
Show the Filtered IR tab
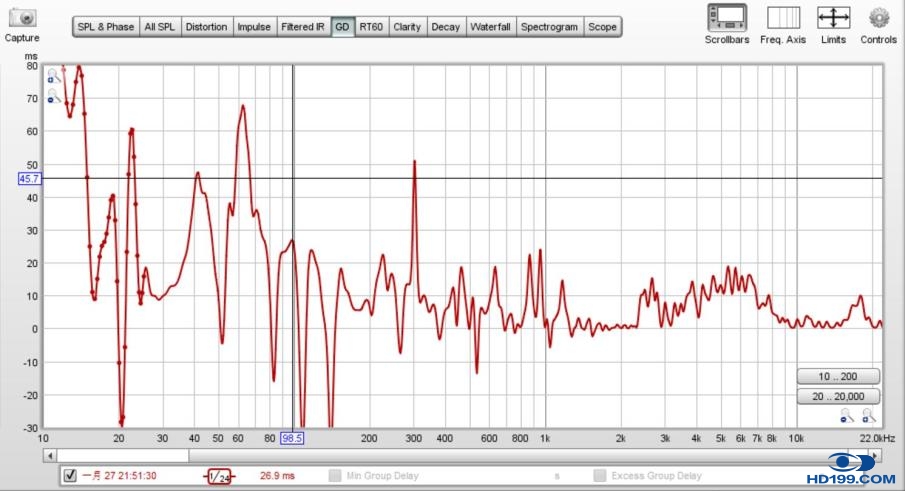tap(303, 27)
